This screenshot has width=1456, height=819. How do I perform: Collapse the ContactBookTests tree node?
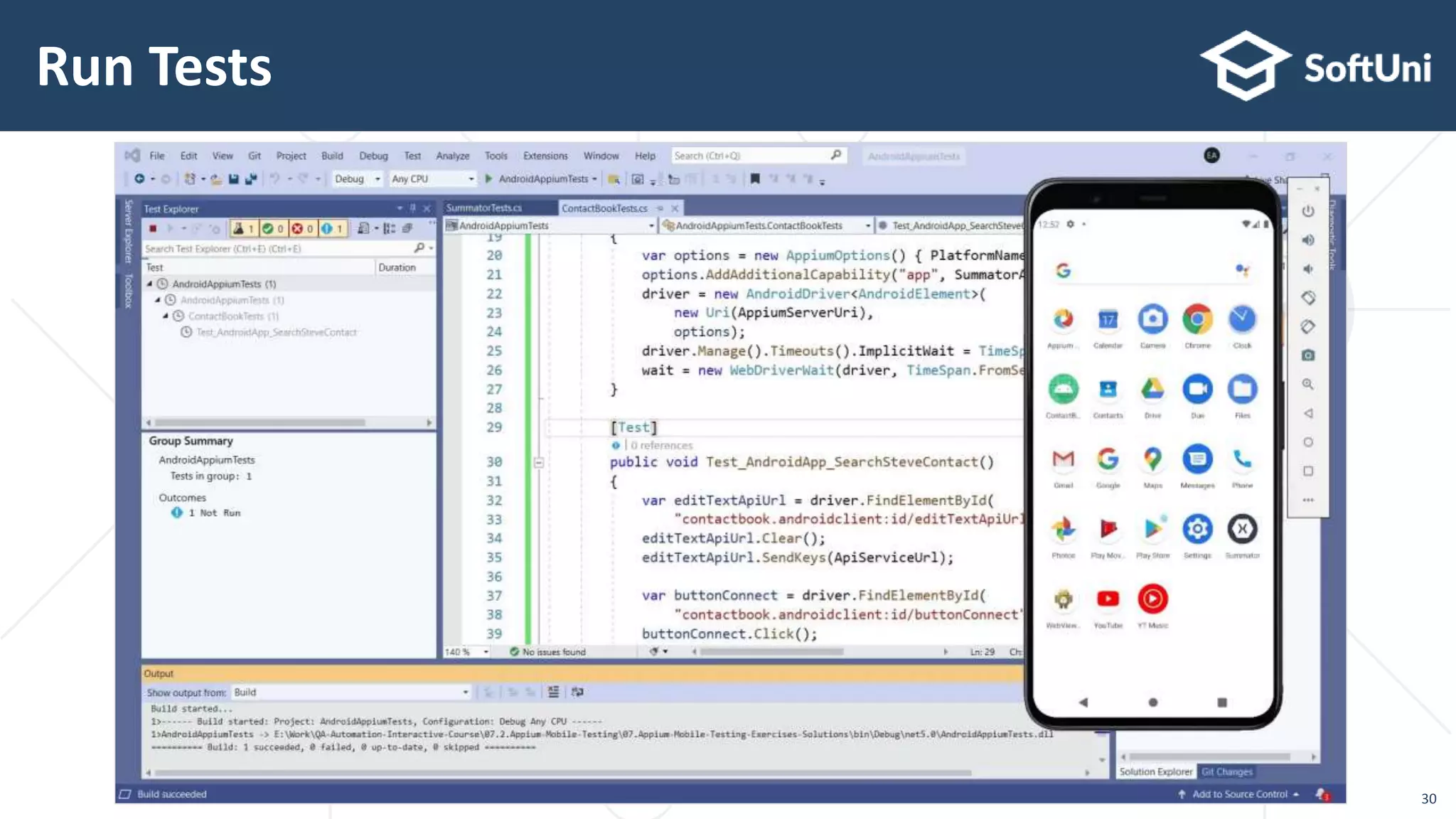pos(166,316)
